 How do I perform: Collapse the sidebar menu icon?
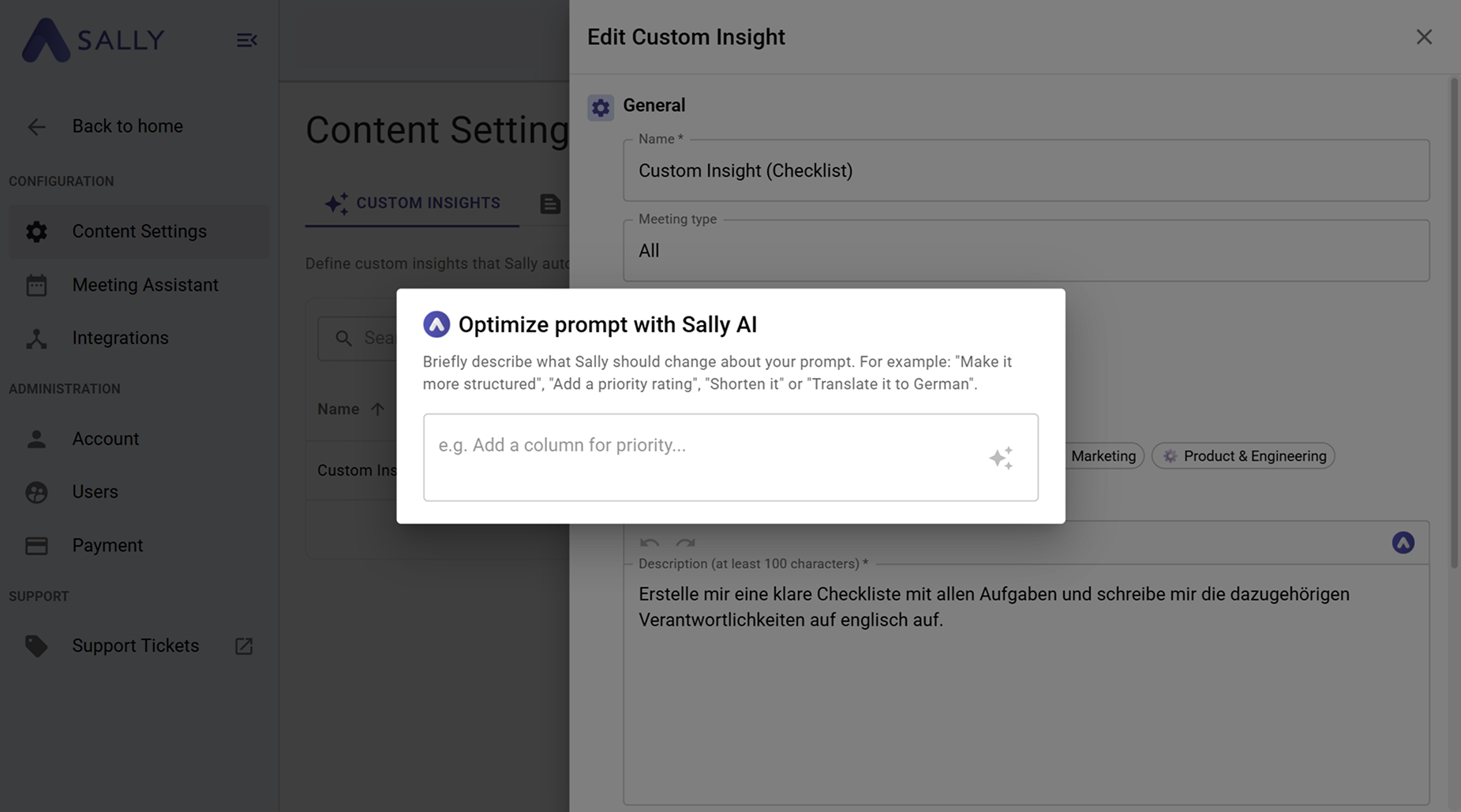(x=246, y=40)
